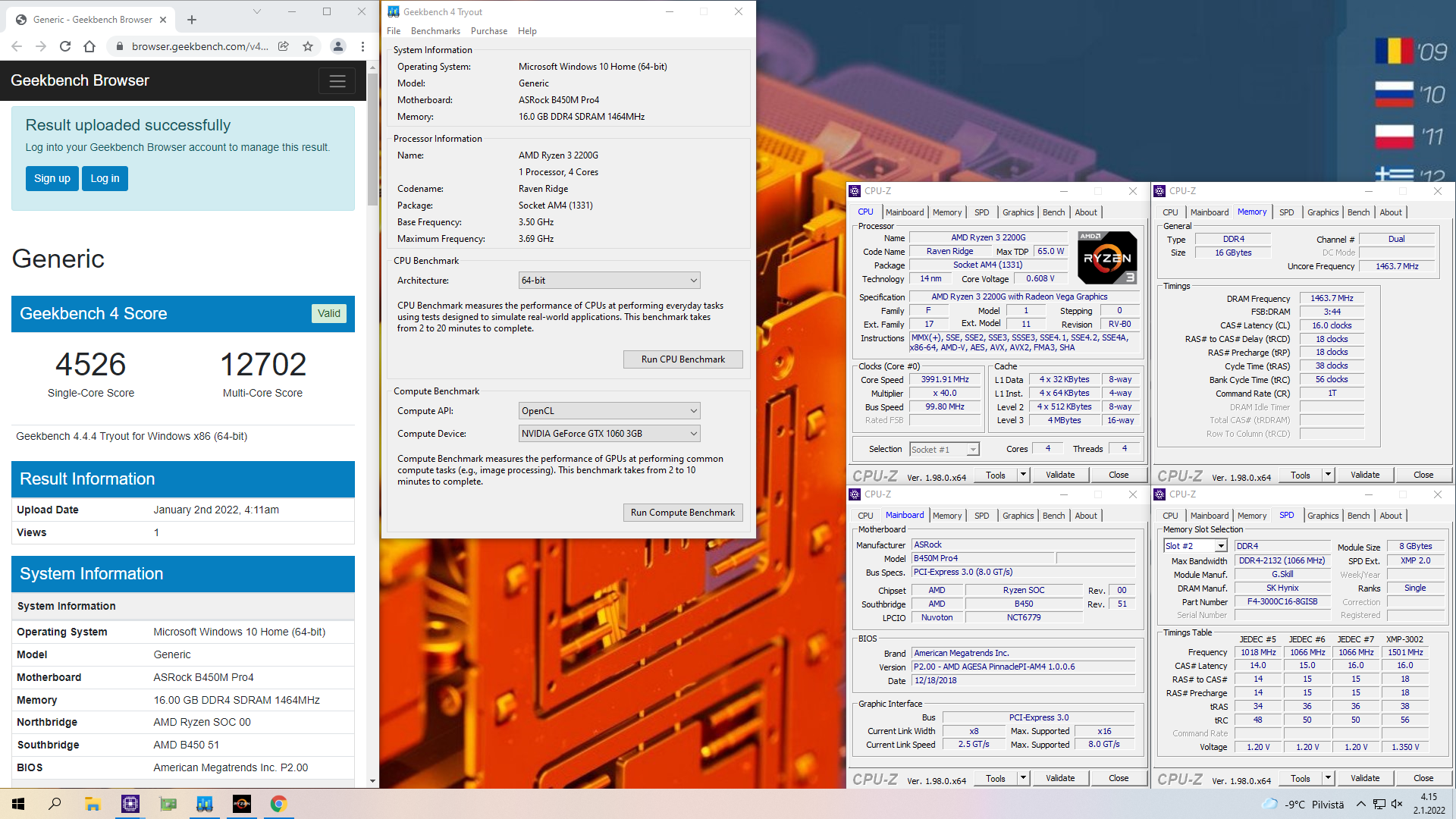
Task: Open Windows taskbar search
Action: pos(55,804)
